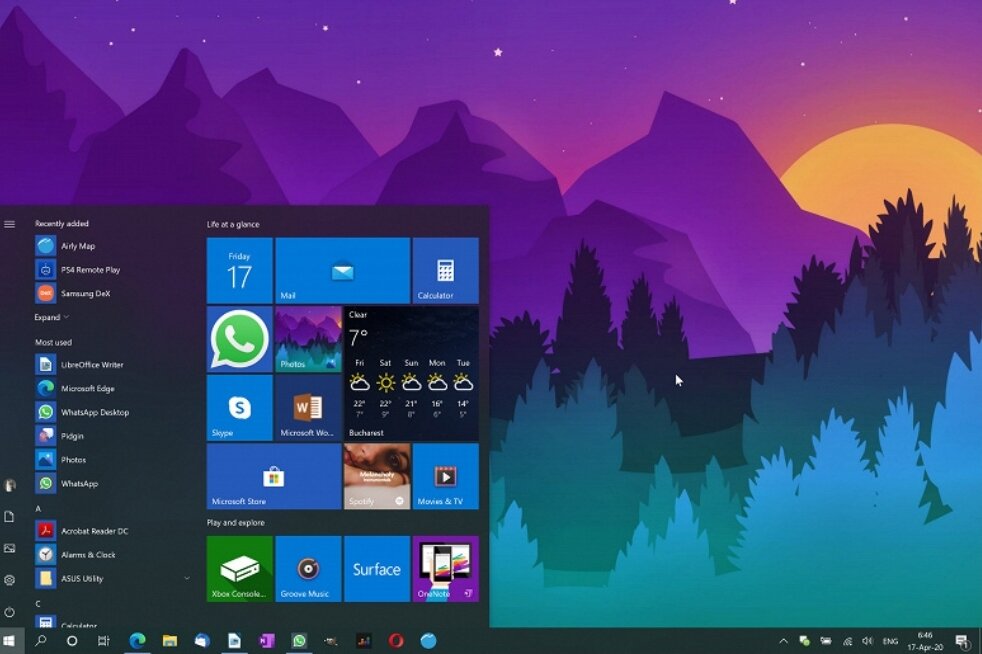Open Opera browser from the taskbar

coord(396,641)
